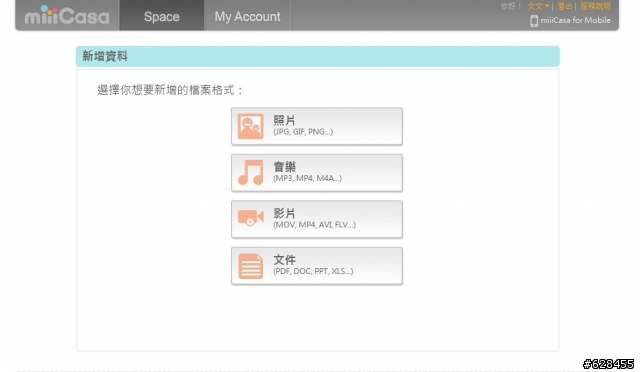The height and width of the screenshot is (372, 640).
Task: Open the language dropdown in the header
Action: 538,6
